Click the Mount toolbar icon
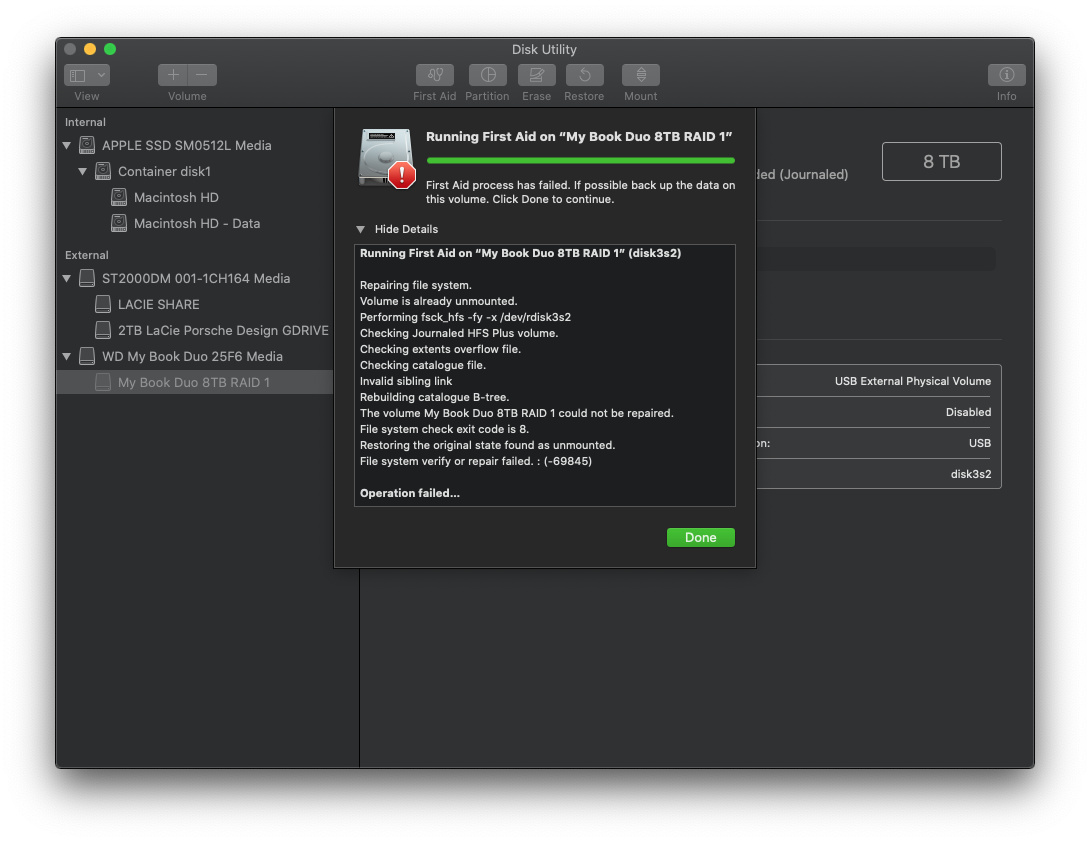1090x842 pixels. [x=641, y=74]
